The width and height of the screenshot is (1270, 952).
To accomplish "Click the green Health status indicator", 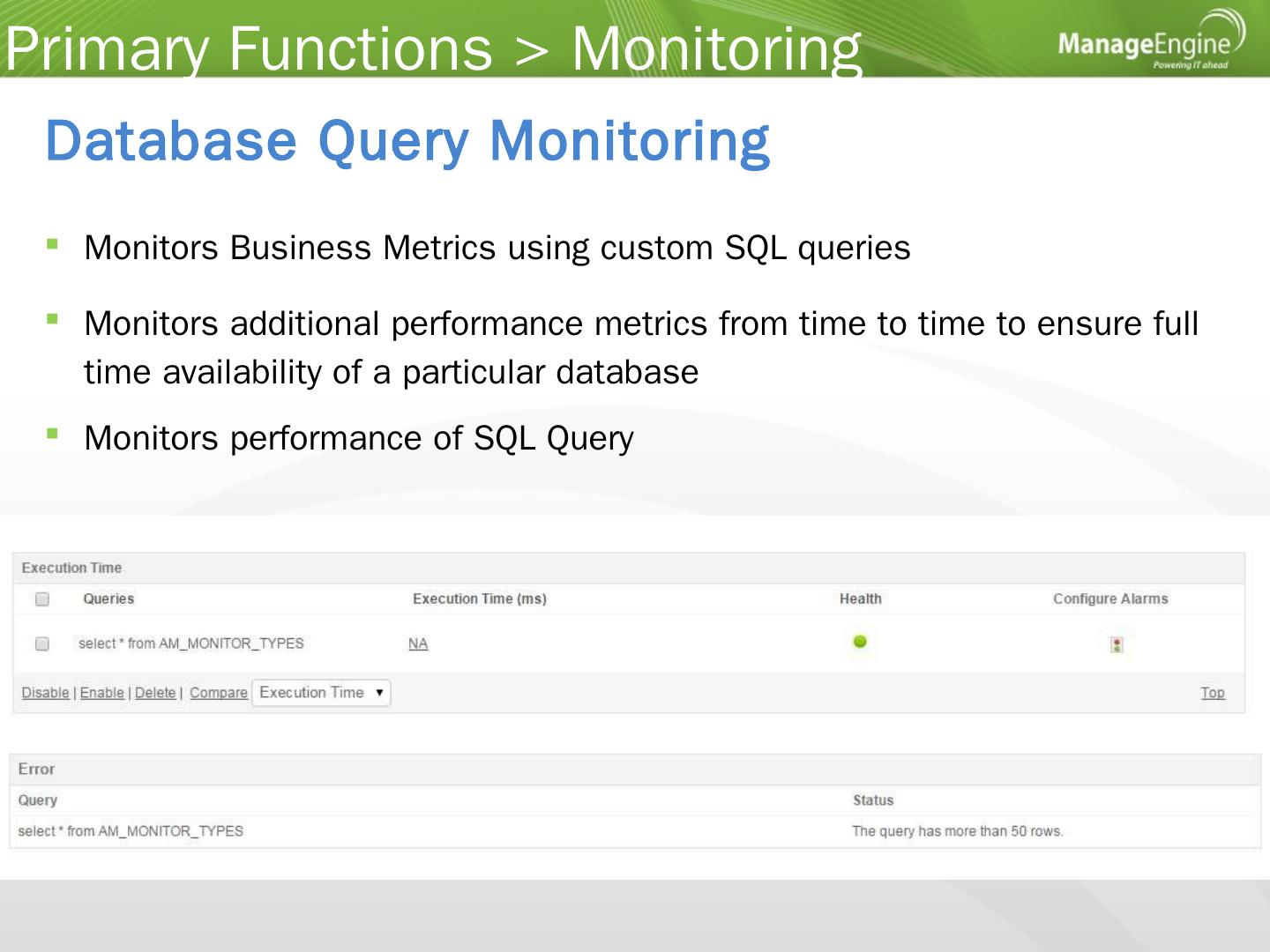I will click(x=860, y=642).
